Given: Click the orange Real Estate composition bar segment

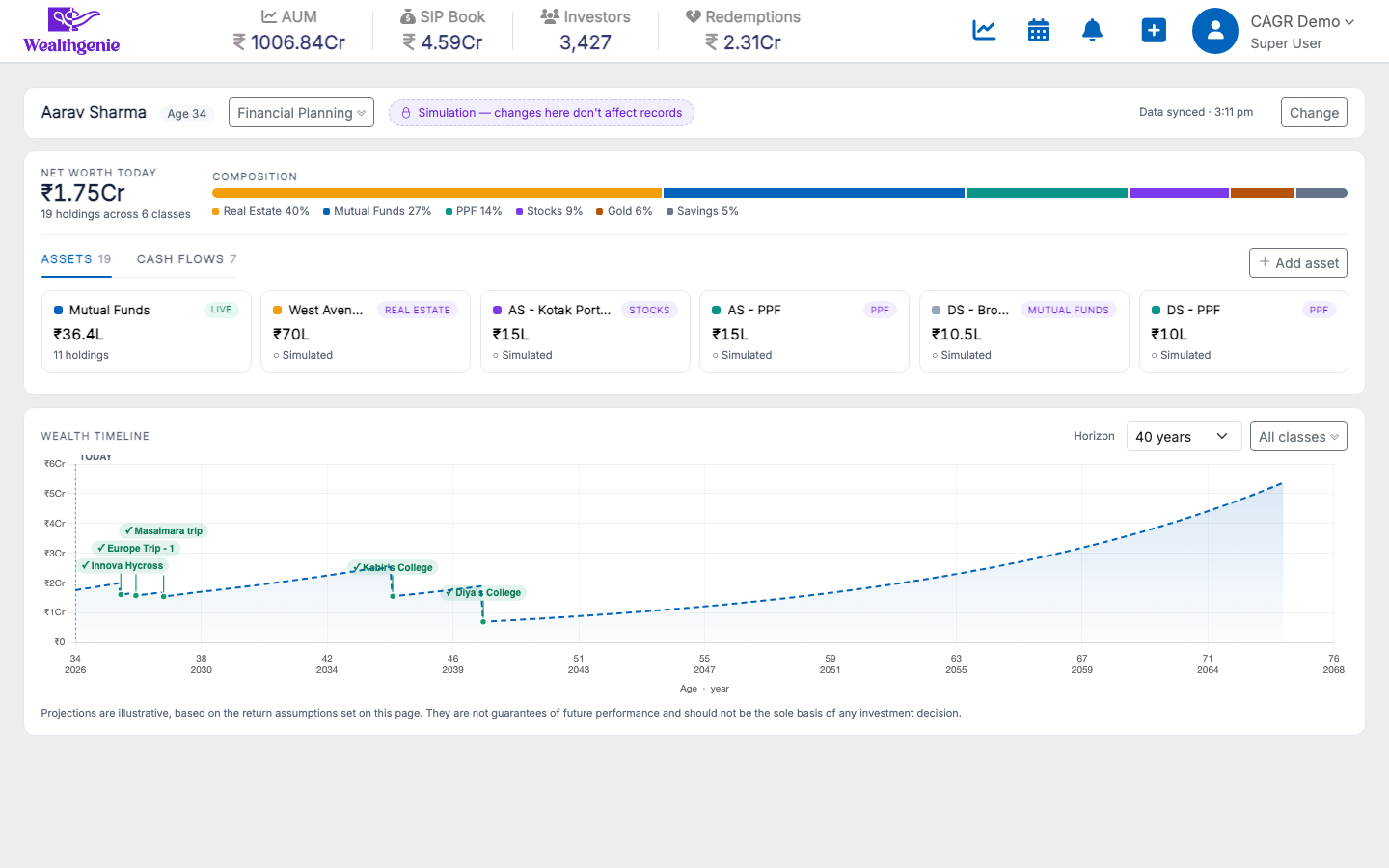Looking at the screenshot, I should [x=437, y=193].
